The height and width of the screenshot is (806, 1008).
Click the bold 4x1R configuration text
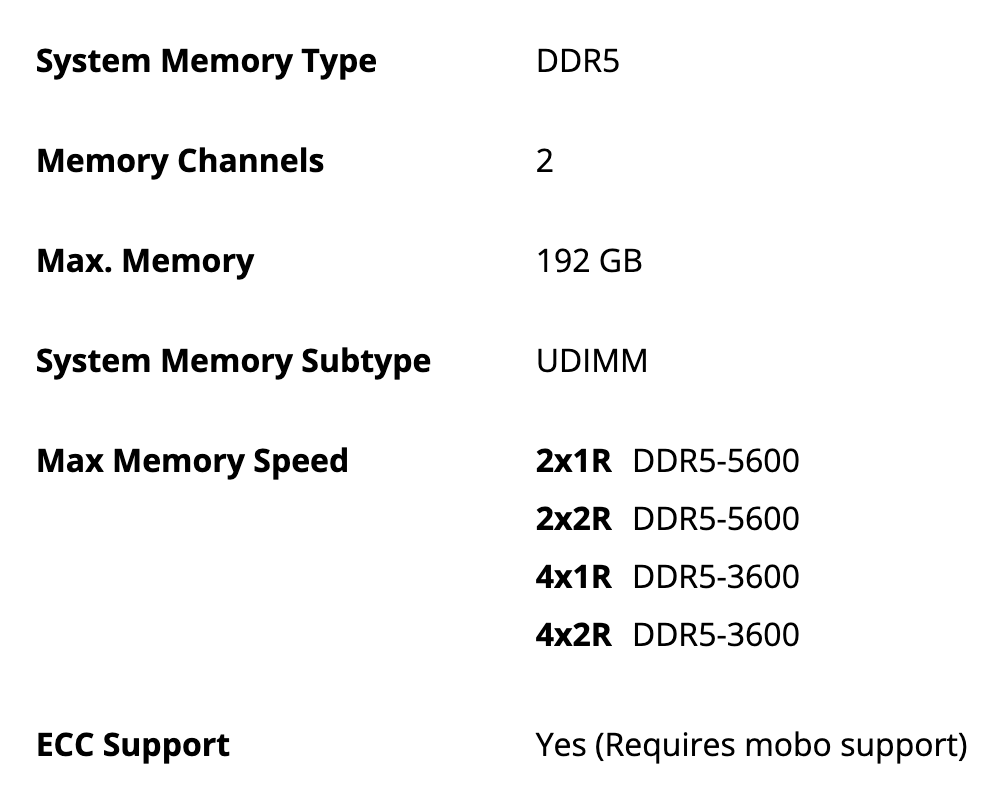point(573,577)
